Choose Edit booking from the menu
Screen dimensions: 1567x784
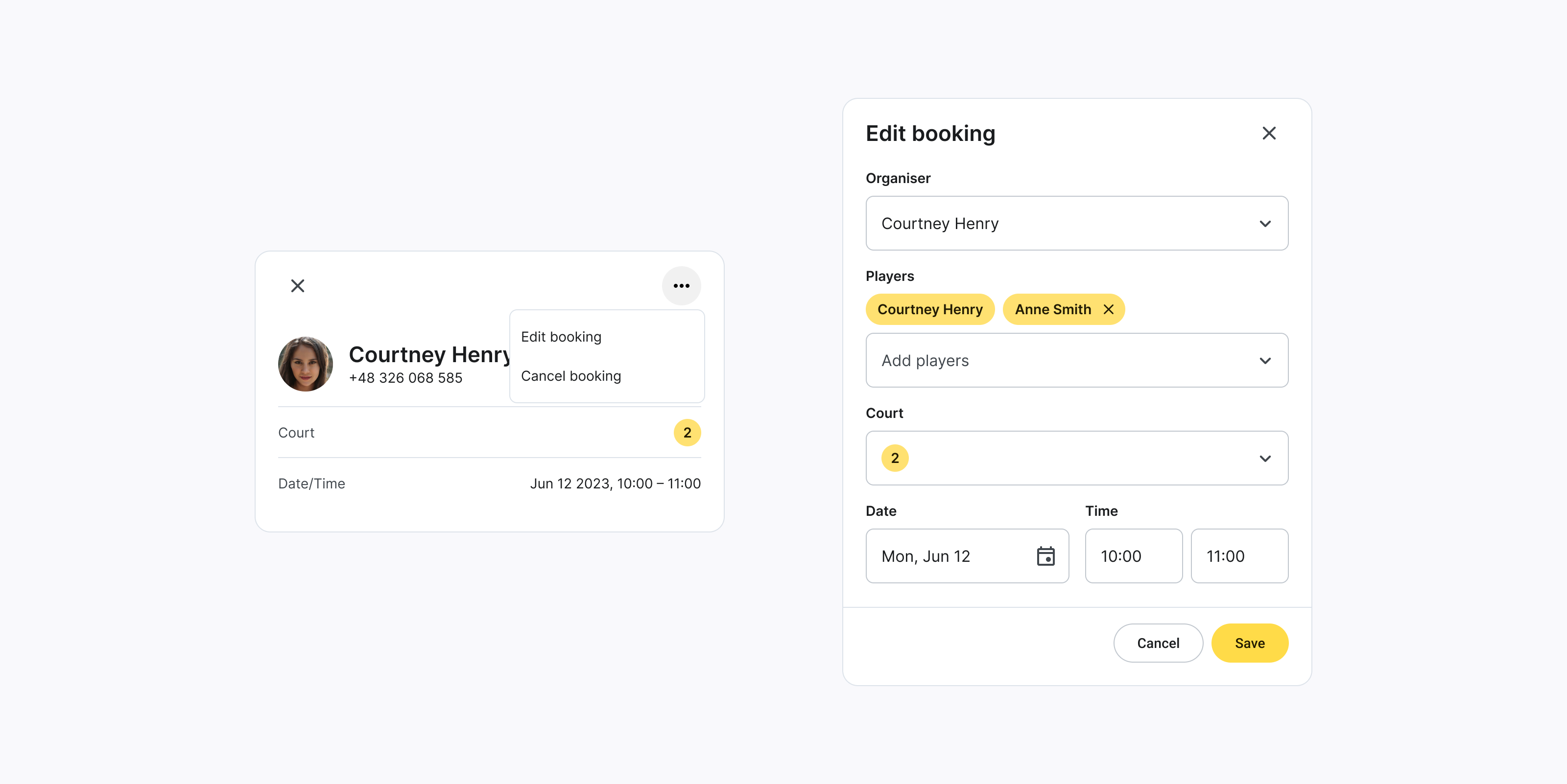coord(560,336)
